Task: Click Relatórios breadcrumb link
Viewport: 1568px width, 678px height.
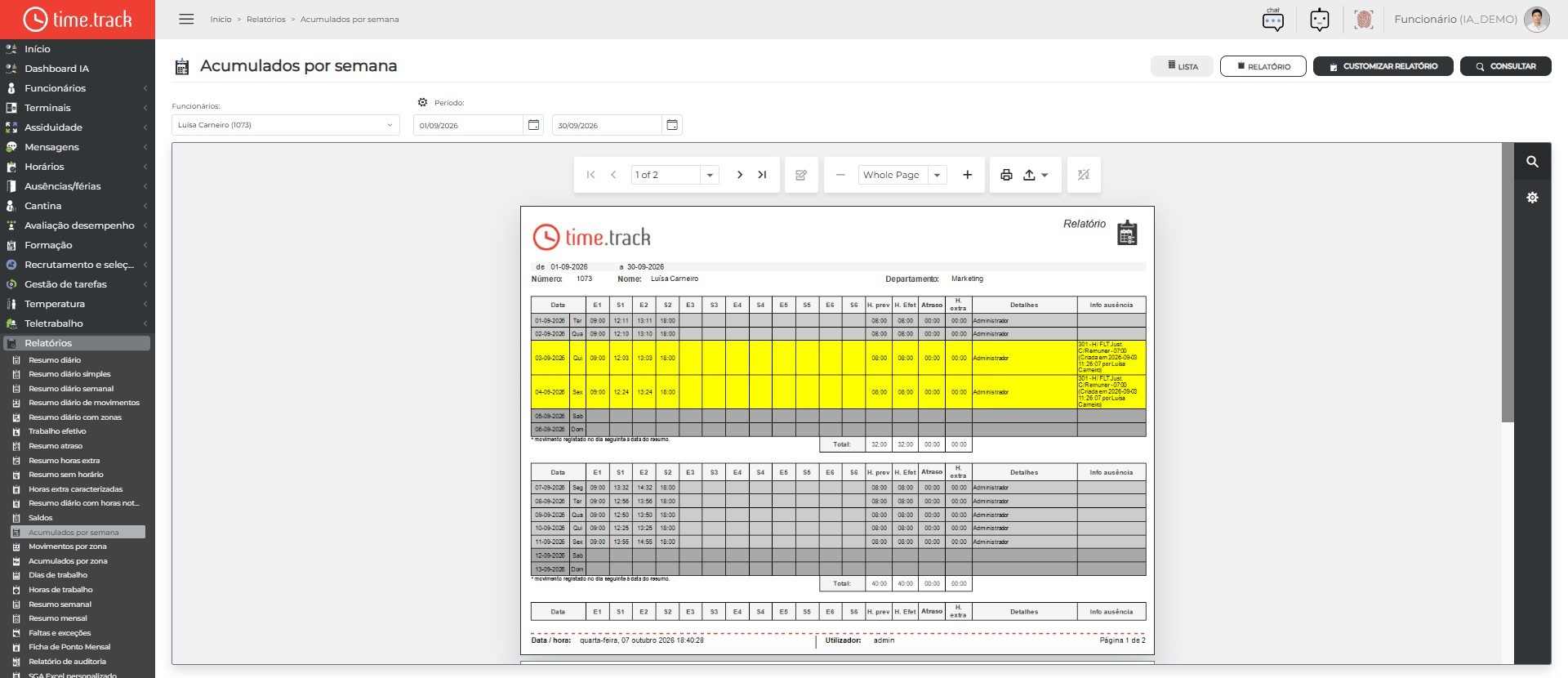Action: (x=266, y=19)
